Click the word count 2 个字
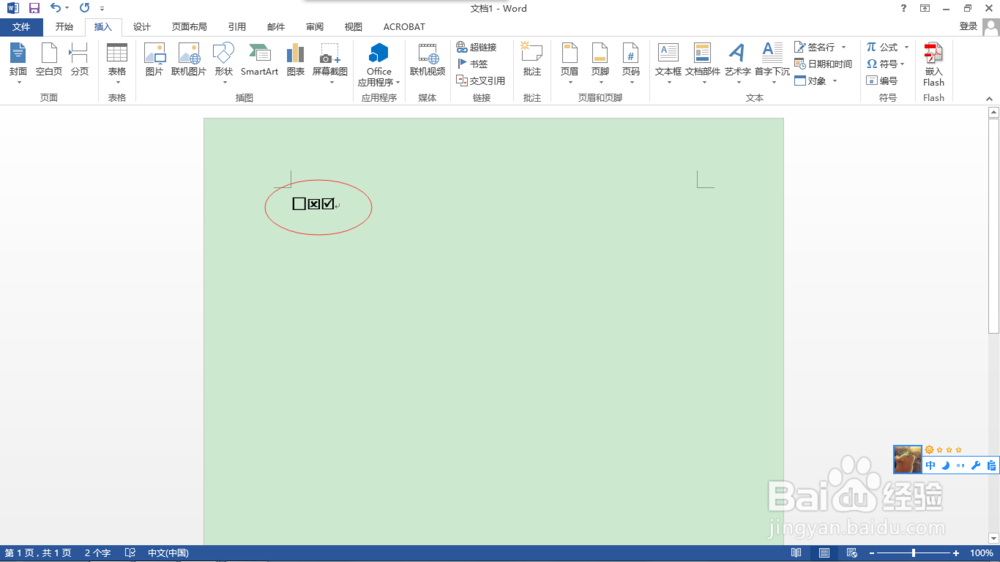1000x562 pixels. point(98,553)
